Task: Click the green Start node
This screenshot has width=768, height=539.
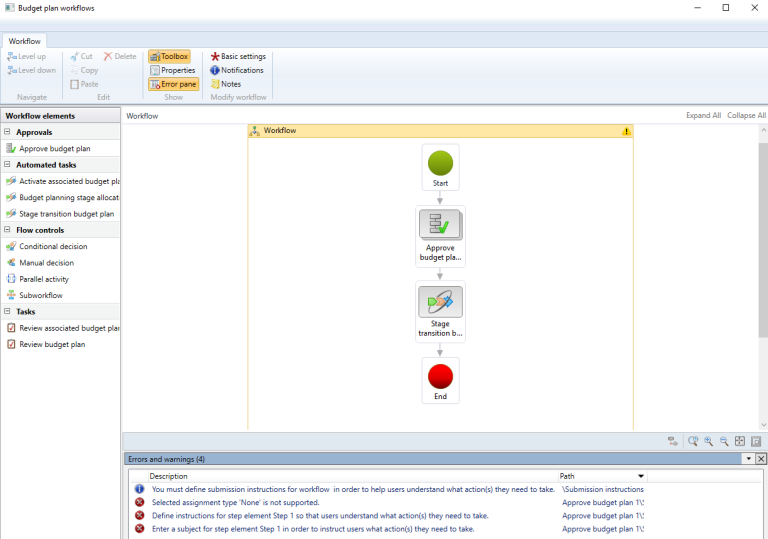Action: tap(440, 164)
